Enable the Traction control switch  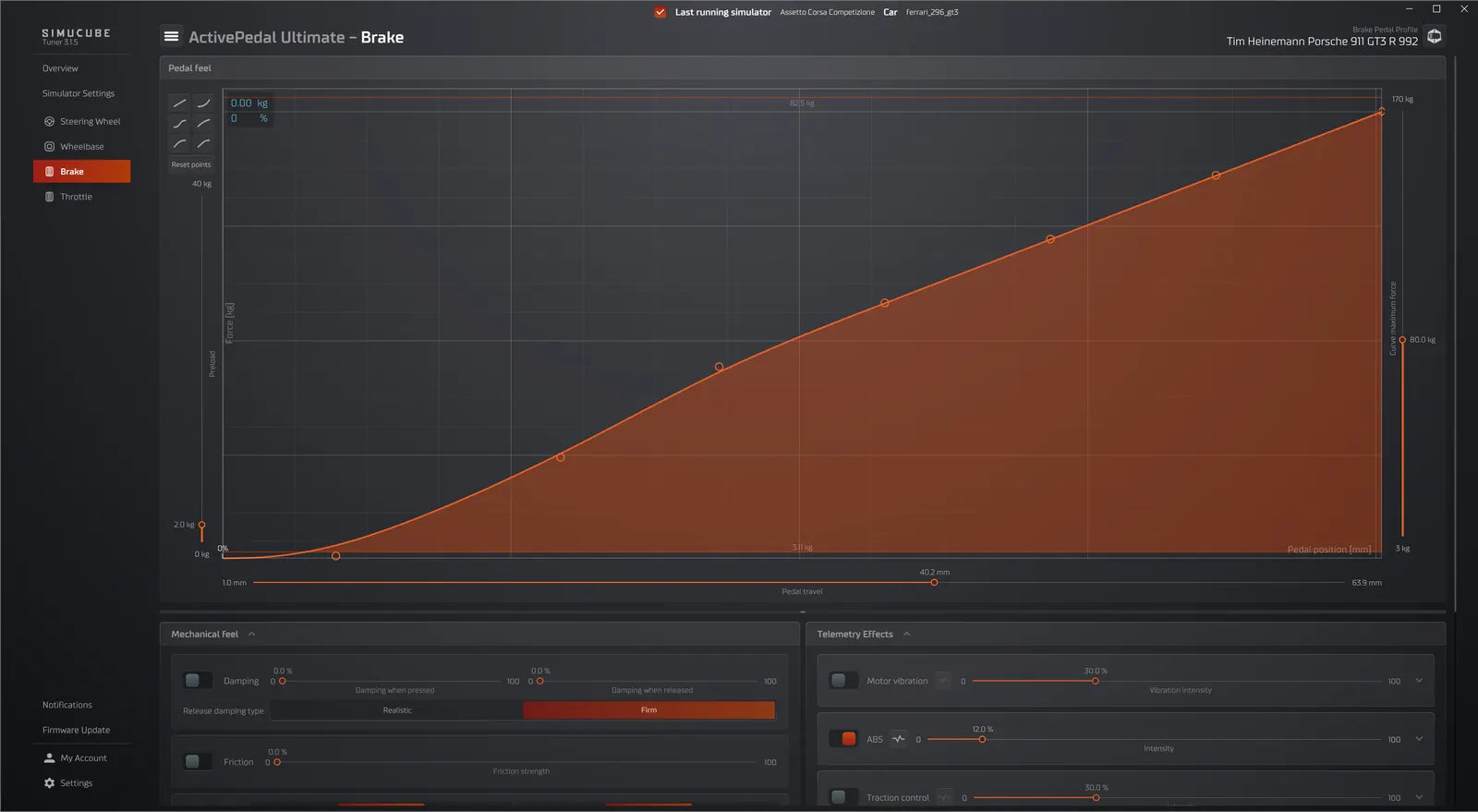[x=843, y=797]
